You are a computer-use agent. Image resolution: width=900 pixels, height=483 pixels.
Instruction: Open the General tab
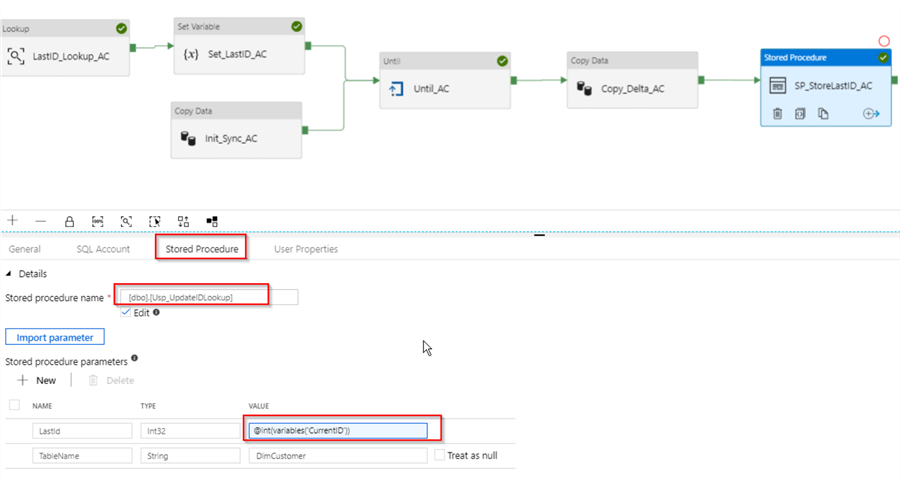[25, 249]
